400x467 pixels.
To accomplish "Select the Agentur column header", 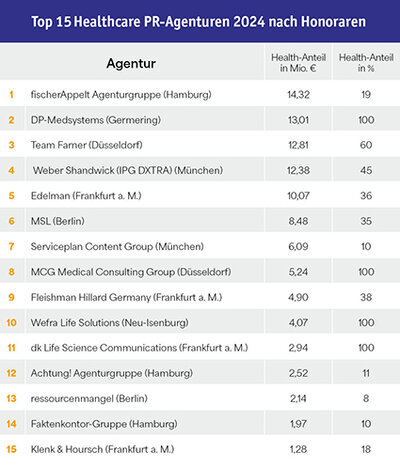I will point(131,63).
